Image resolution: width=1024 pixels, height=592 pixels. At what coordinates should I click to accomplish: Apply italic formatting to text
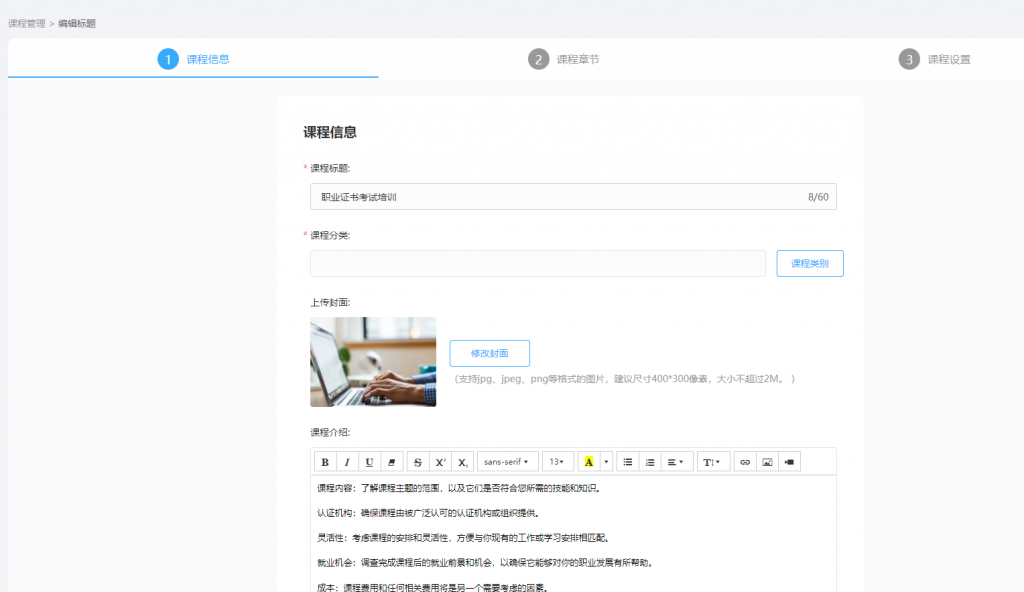pos(347,462)
